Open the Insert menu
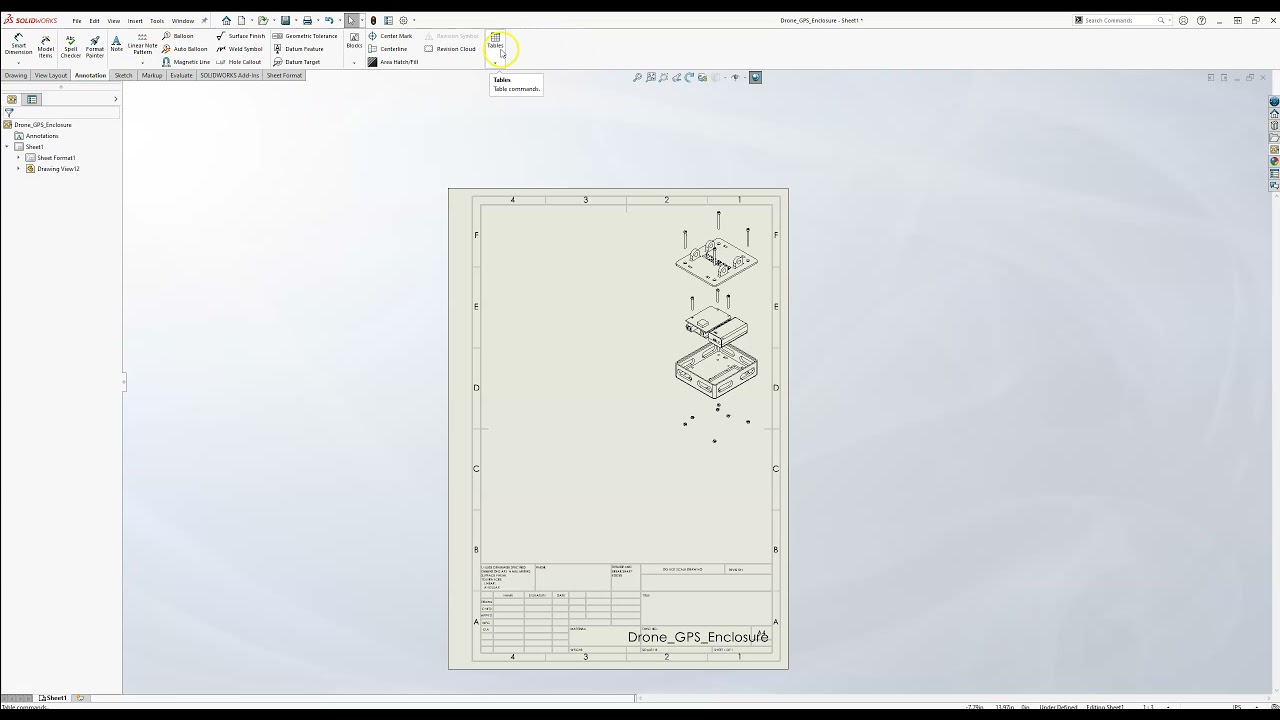Screen dimensions: 1280x720 pyautogui.click(x=135, y=20)
